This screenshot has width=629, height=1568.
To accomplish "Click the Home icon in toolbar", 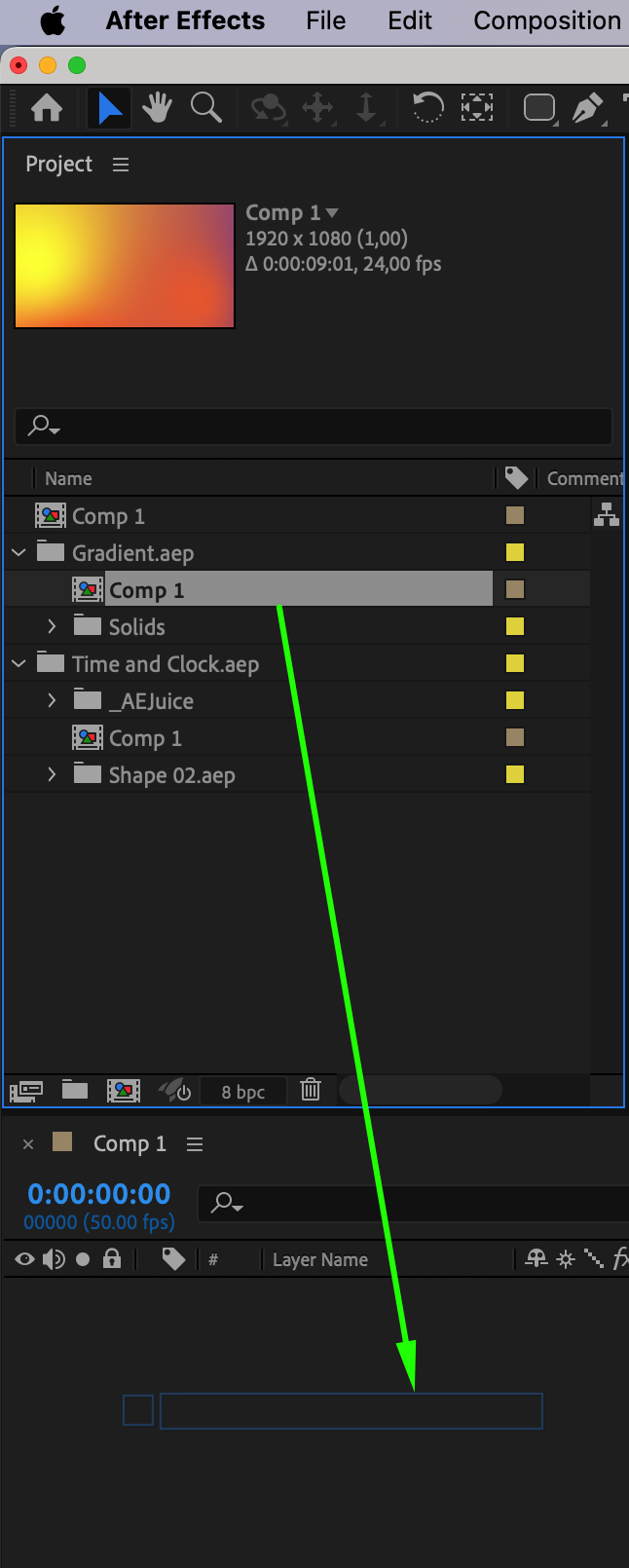I will coord(47,108).
